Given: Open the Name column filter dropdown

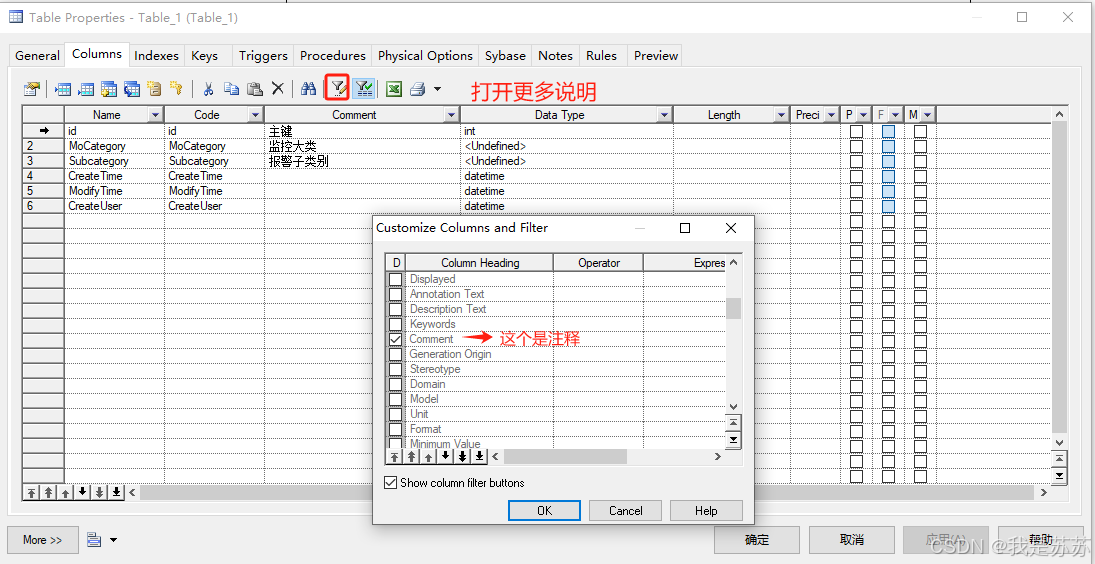Looking at the screenshot, I should 155,115.
